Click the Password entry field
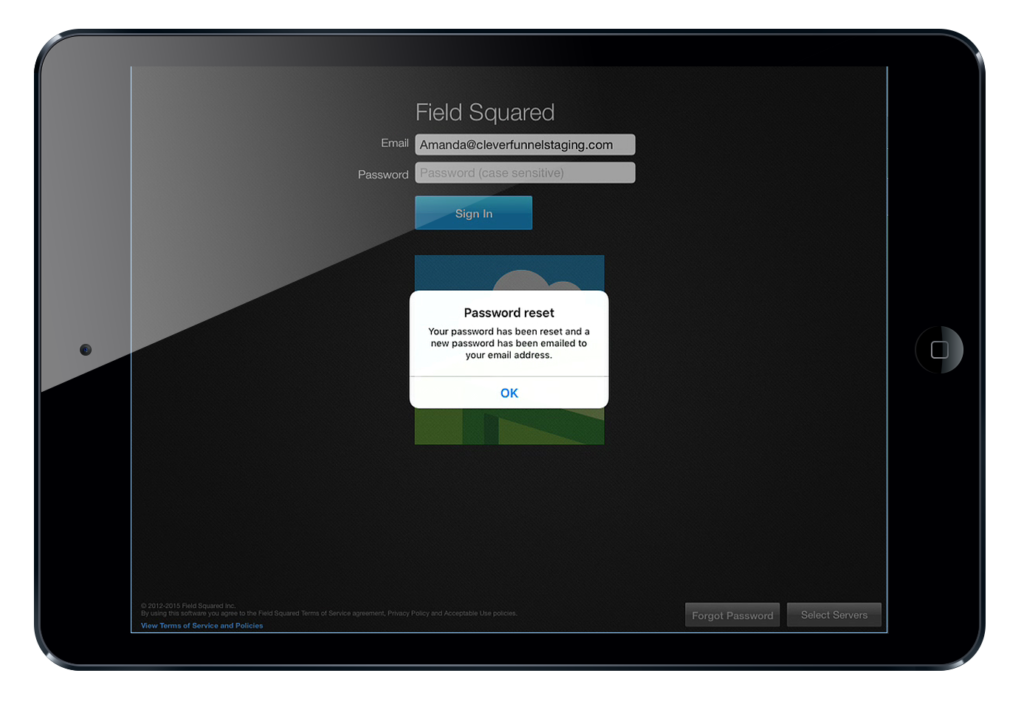Screen dimensions: 1024x704 (524, 173)
